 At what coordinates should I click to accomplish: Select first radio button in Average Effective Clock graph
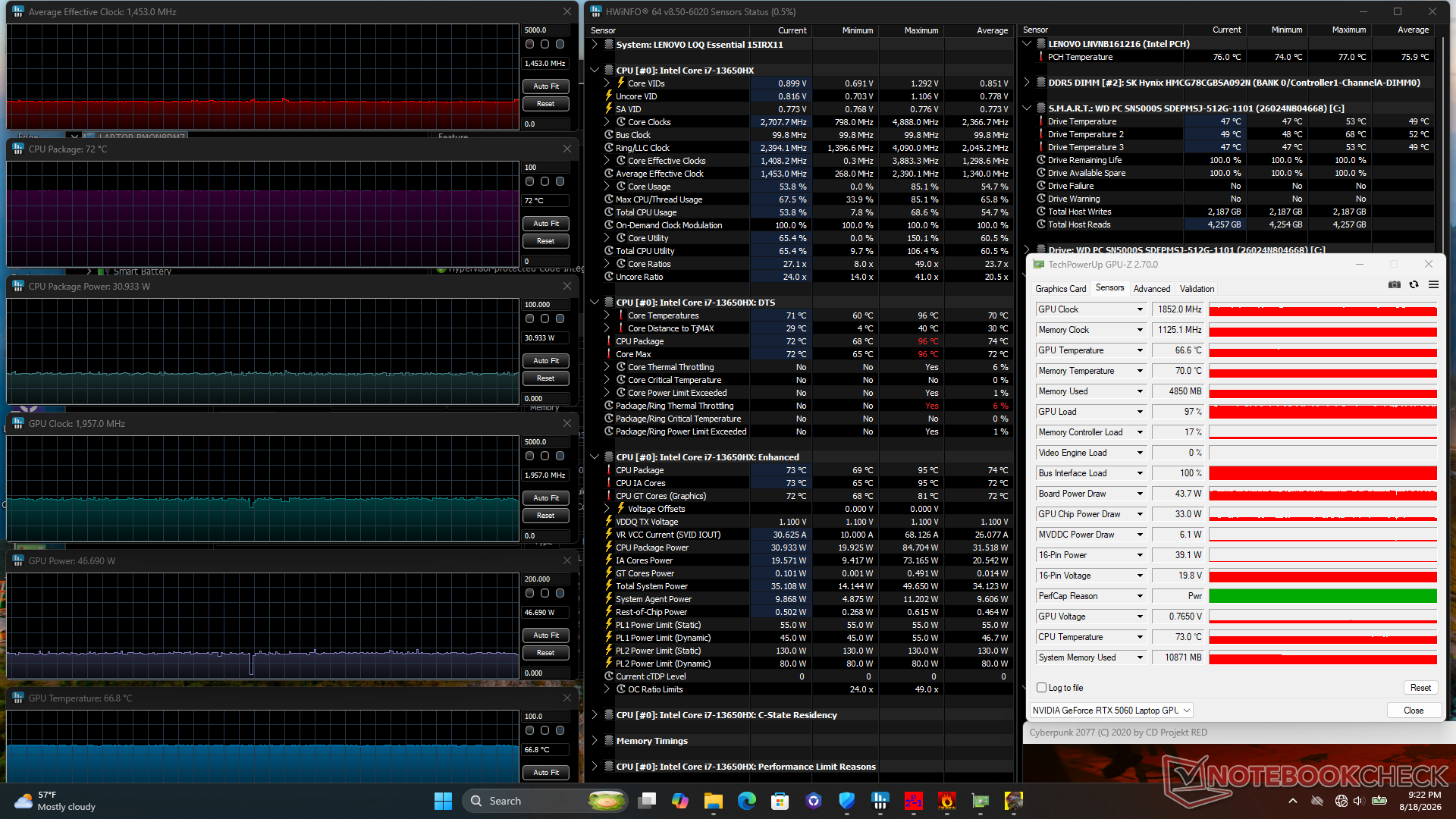[x=529, y=45]
